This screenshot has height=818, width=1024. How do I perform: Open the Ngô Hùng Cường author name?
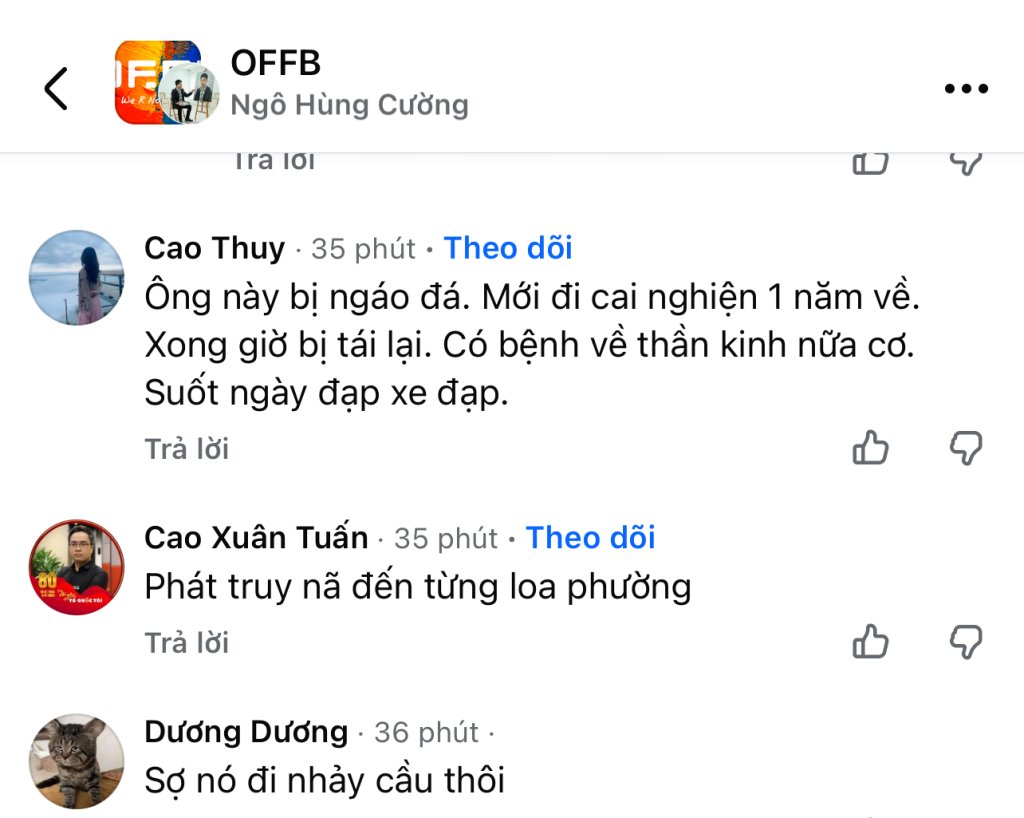[349, 105]
